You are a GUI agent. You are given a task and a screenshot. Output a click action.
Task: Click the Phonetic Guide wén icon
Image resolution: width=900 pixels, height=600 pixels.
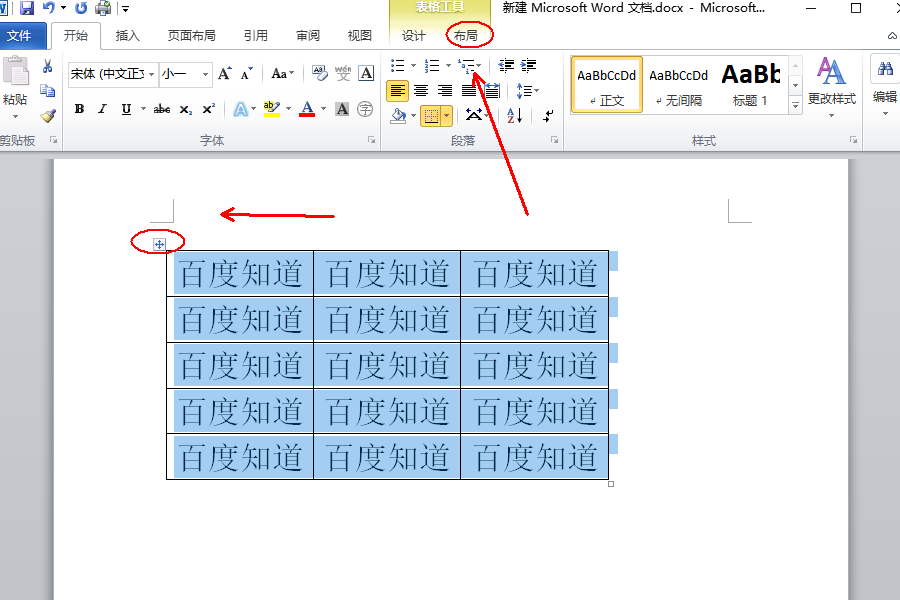pos(343,73)
